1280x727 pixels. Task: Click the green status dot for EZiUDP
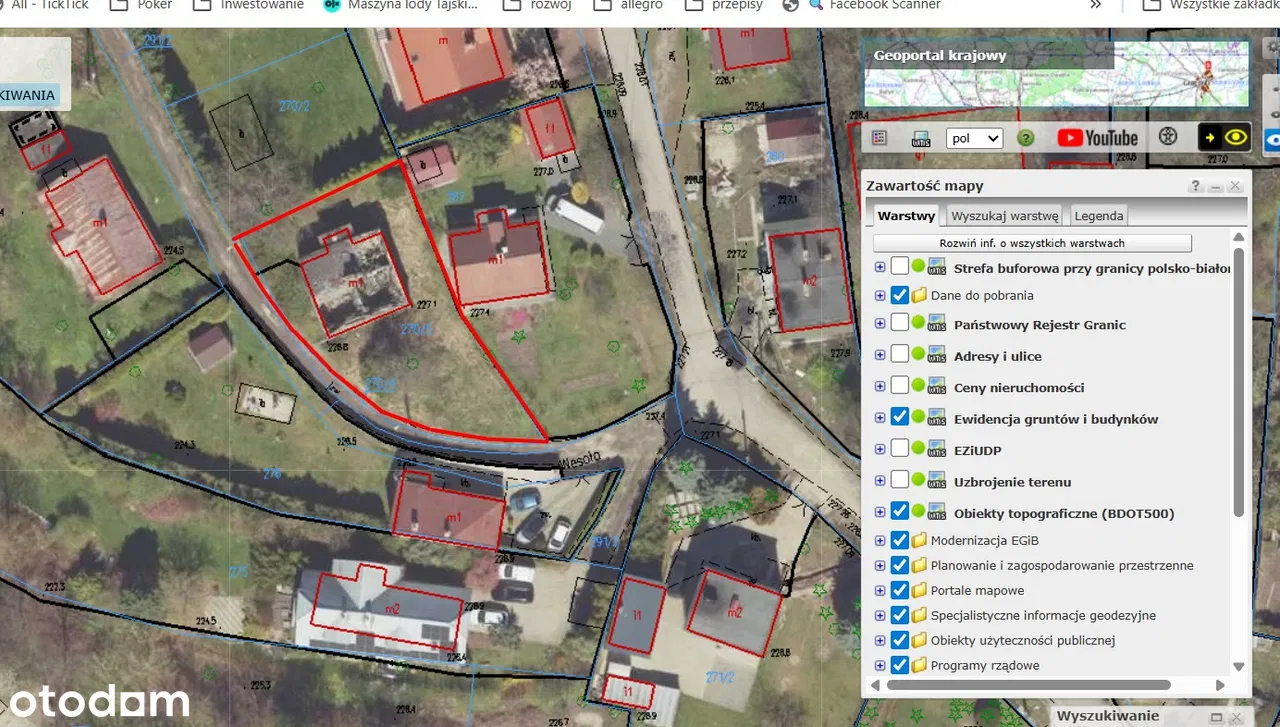click(x=918, y=449)
